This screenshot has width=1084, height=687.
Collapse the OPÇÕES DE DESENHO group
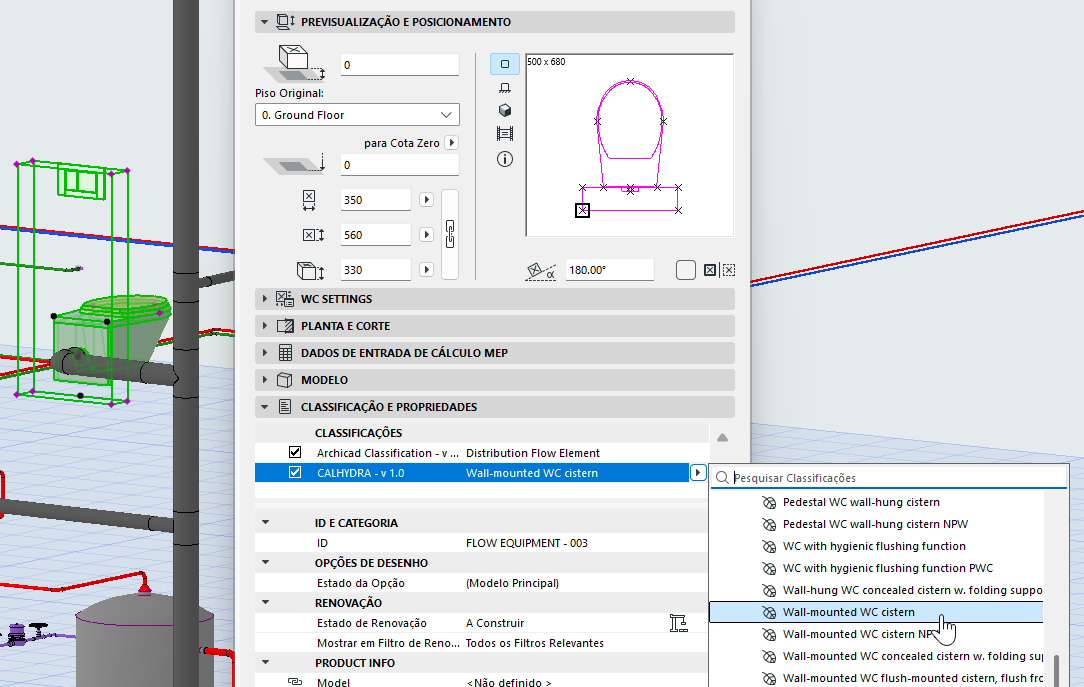point(265,563)
